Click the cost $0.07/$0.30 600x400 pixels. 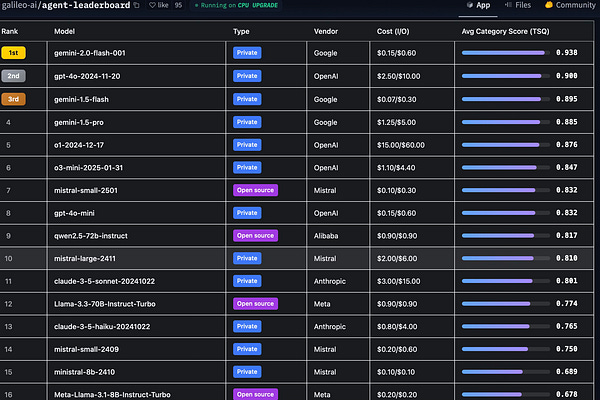396,100
